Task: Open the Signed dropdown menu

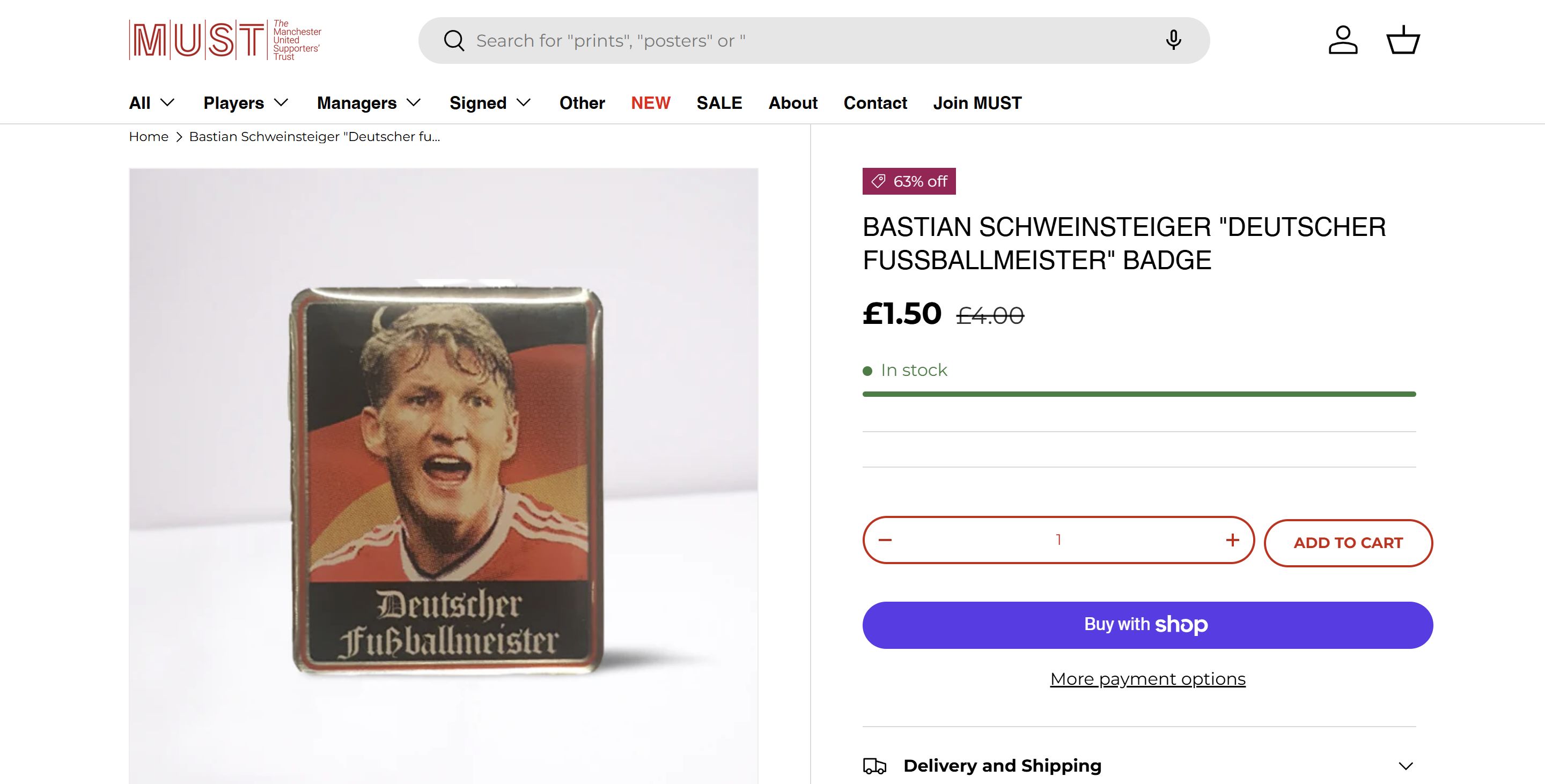Action: [x=490, y=103]
